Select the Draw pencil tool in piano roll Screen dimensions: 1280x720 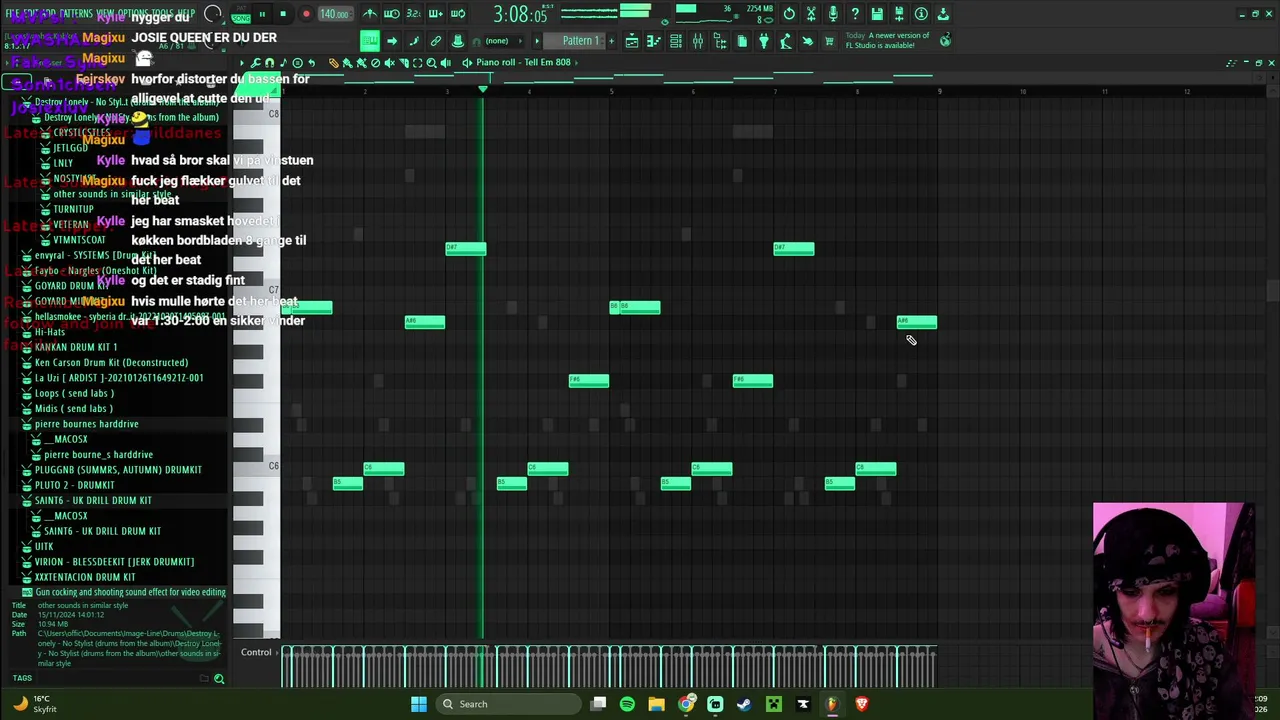[334, 63]
